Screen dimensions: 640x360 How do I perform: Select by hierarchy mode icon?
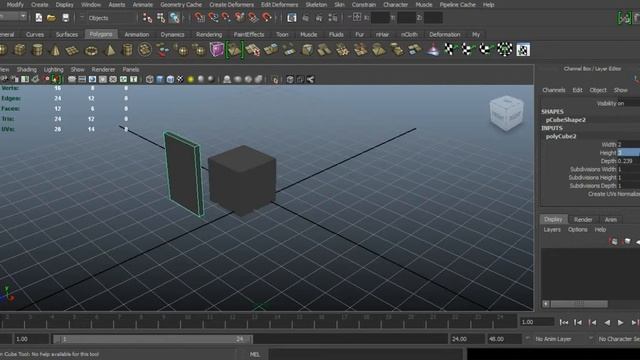point(147,18)
